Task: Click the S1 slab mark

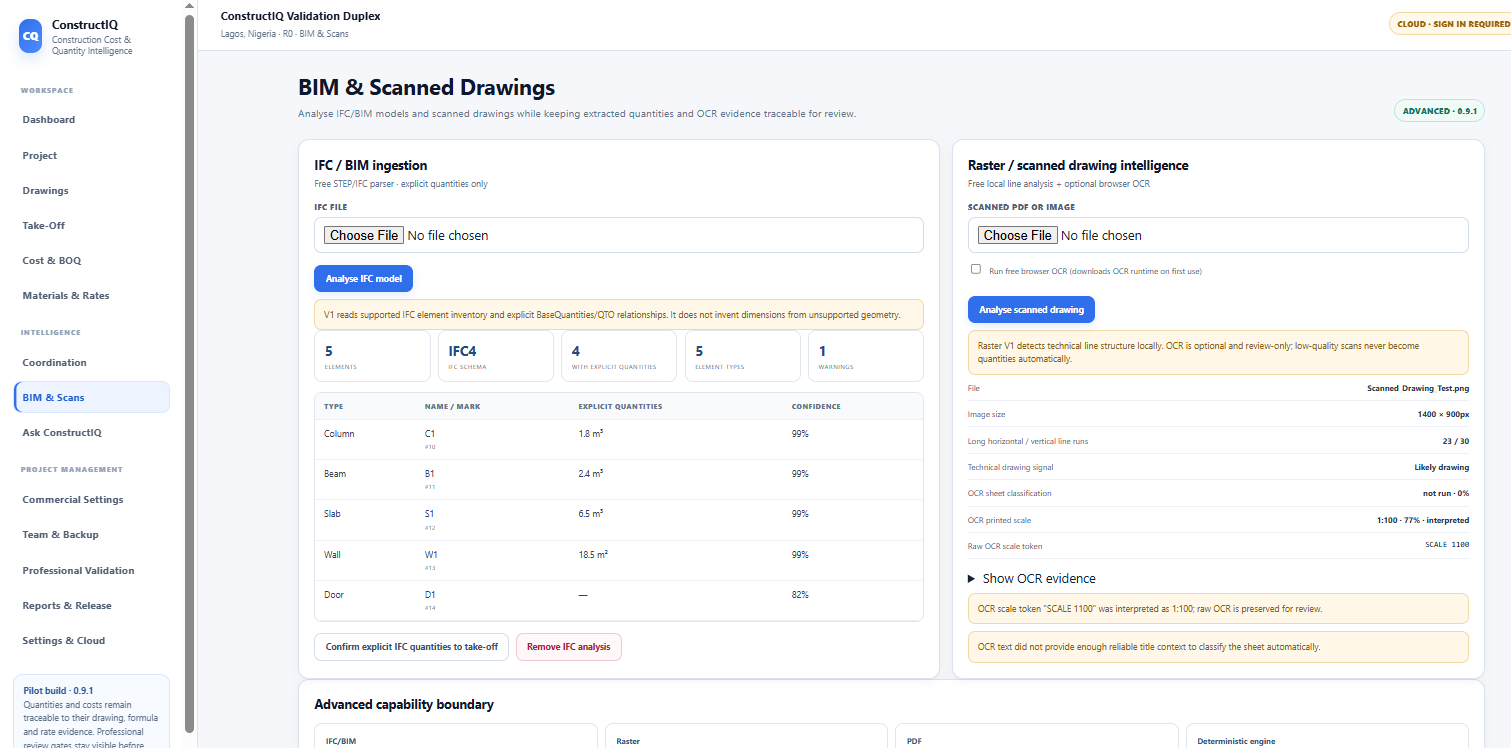Action: pos(431,514)
